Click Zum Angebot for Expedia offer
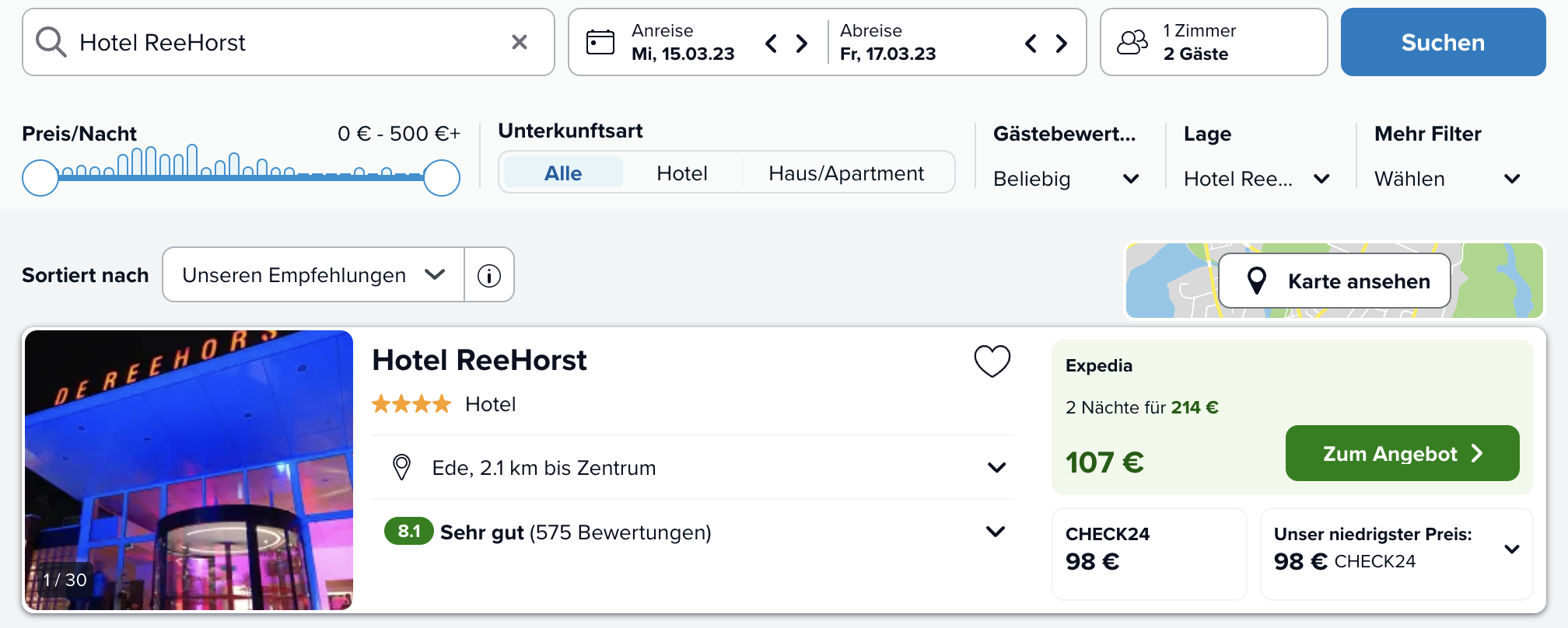This screenshot has height=628, width=1568. coord(1402,453)
